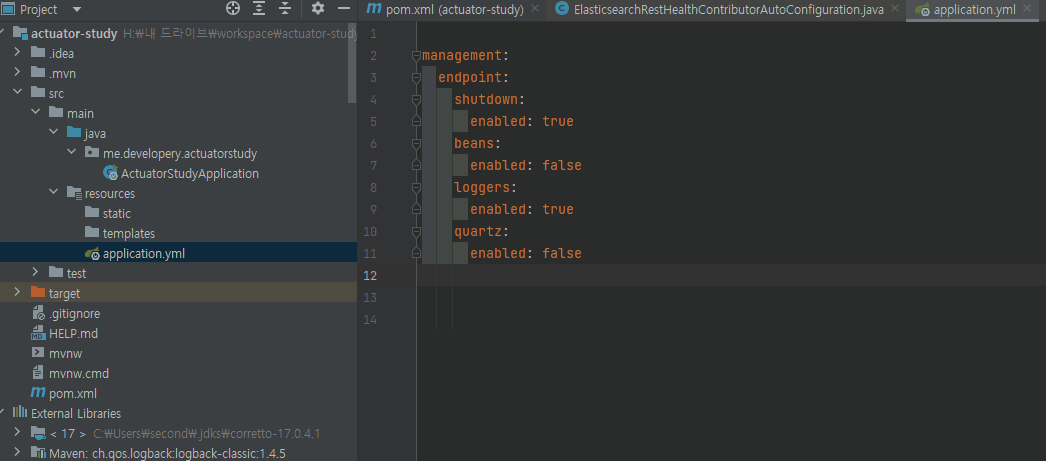Click the Project panel vertical scrollbar
Viewport: 1046px width, 461px height.
point(353,63)
